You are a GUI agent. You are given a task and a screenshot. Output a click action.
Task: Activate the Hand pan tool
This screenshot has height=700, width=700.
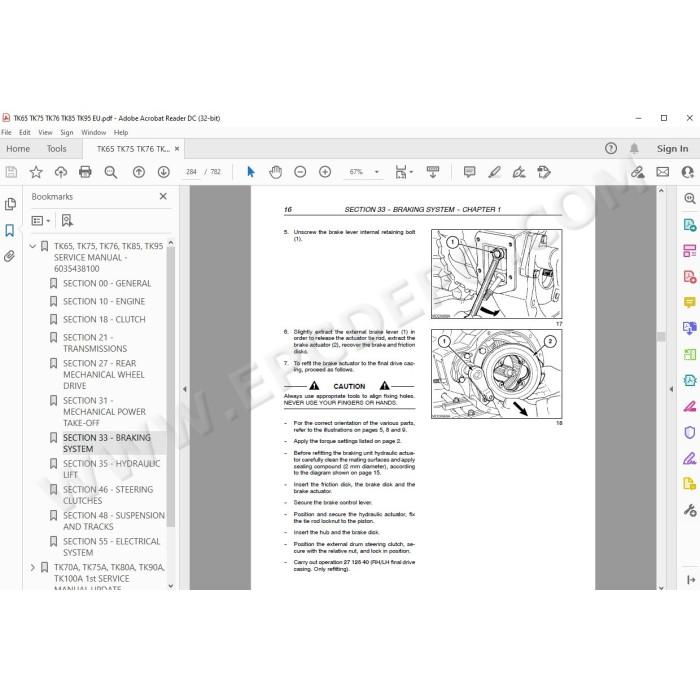click(275, 172)
